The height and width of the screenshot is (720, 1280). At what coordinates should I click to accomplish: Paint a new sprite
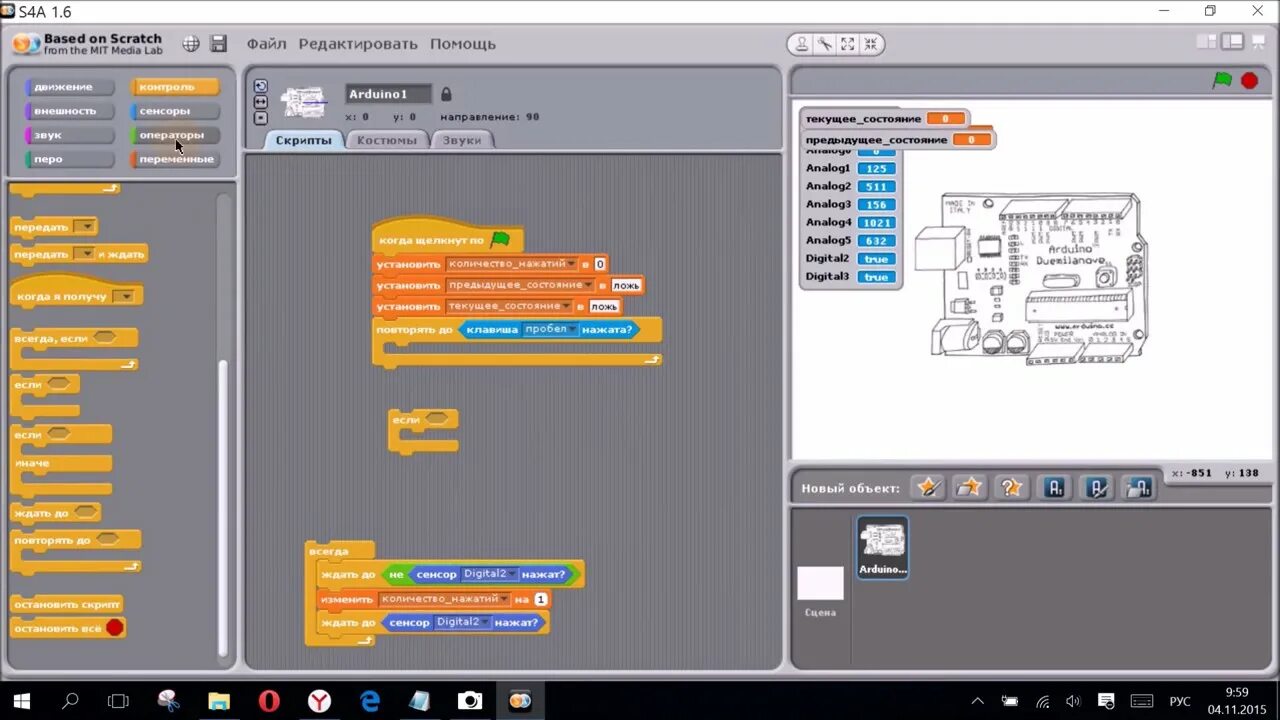click(x=929, y=488)
